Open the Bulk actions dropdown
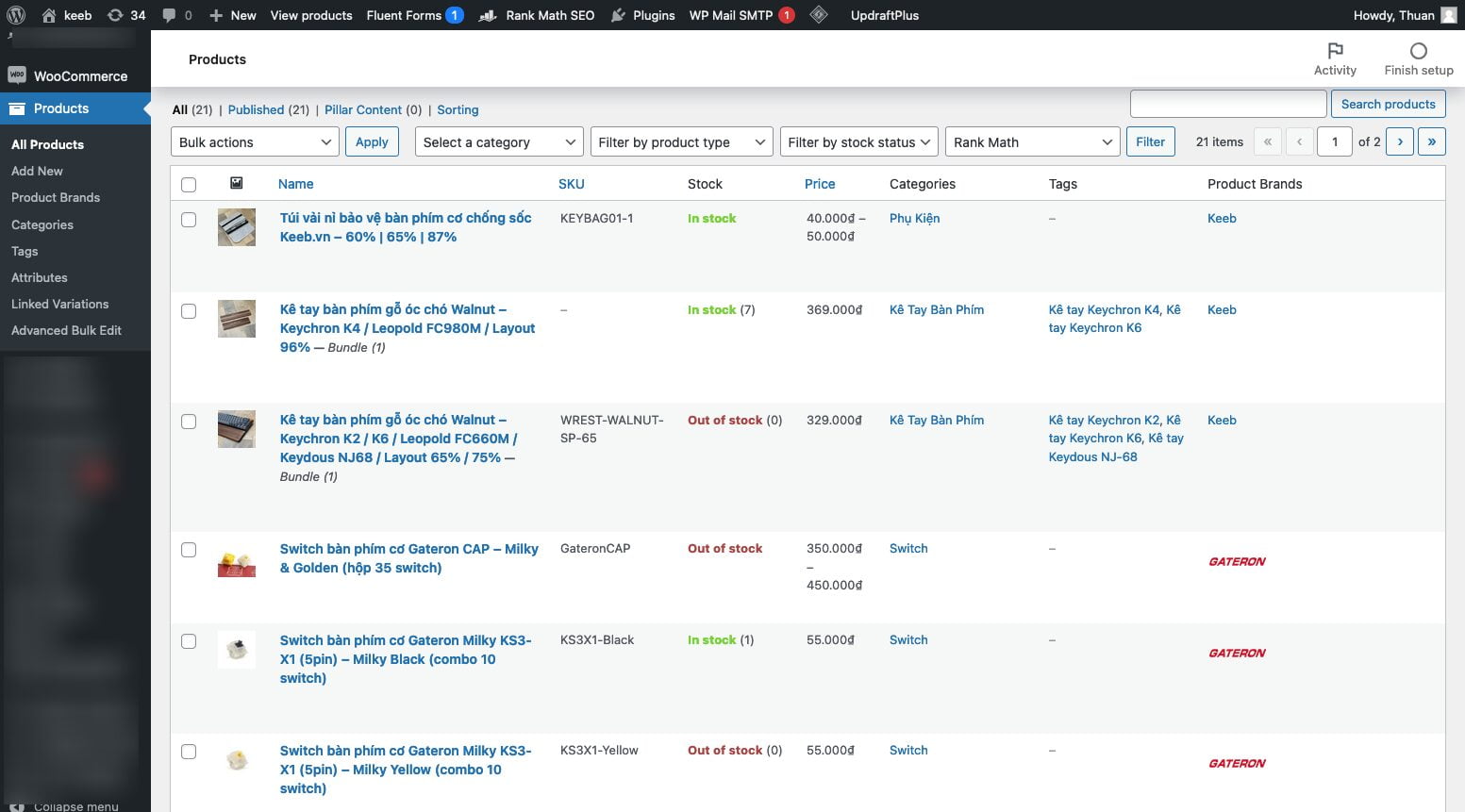Image resolution: width=1465 pixels, height=812 pixels. (255, 142)
